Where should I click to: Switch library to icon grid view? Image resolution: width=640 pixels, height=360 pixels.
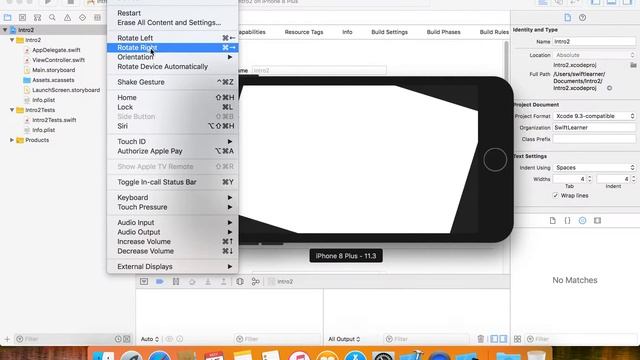pyautogui.click(x=517, y=339)
